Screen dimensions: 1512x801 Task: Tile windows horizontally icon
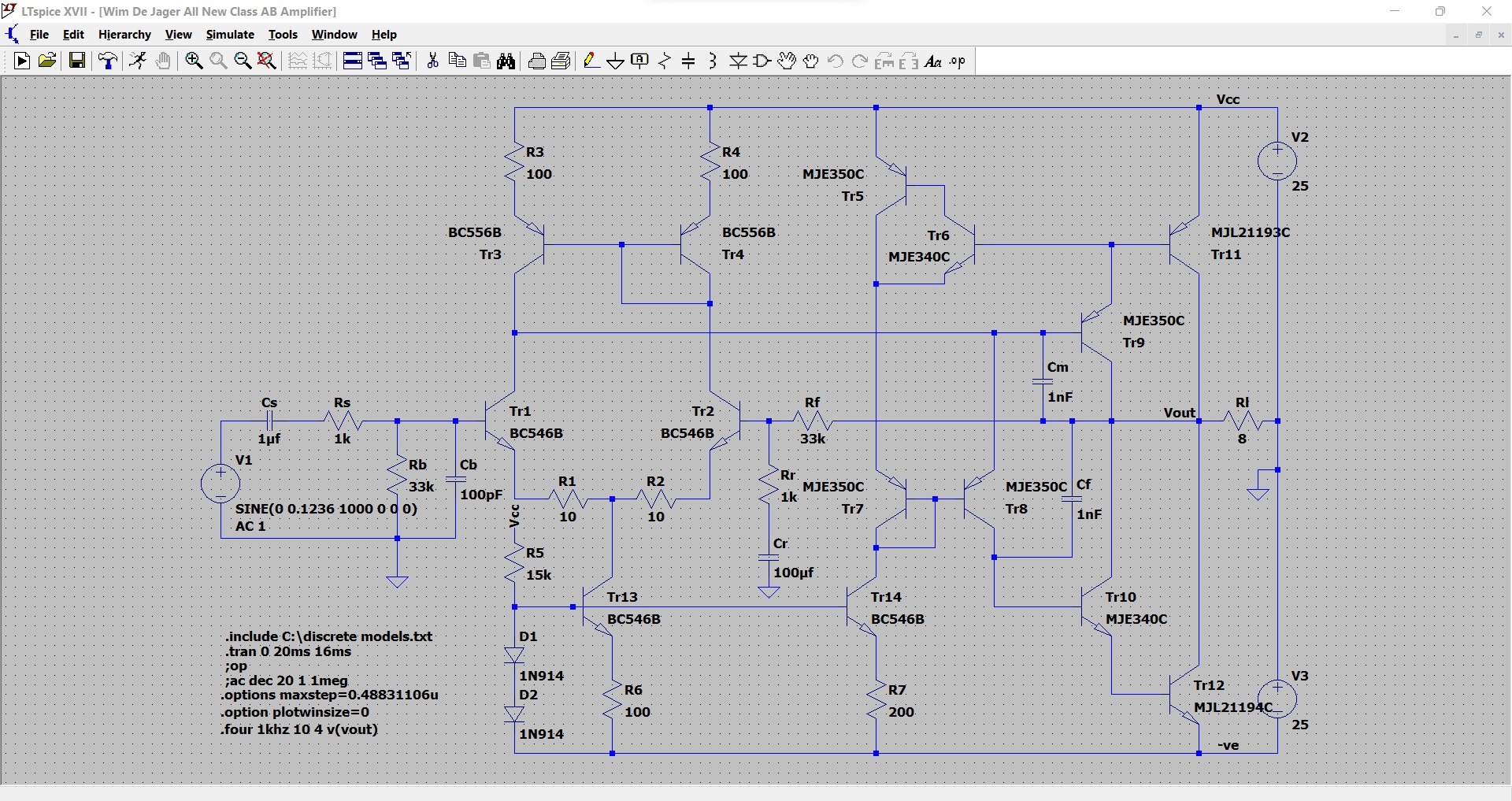pyautogui.click(x=353, y=61)
